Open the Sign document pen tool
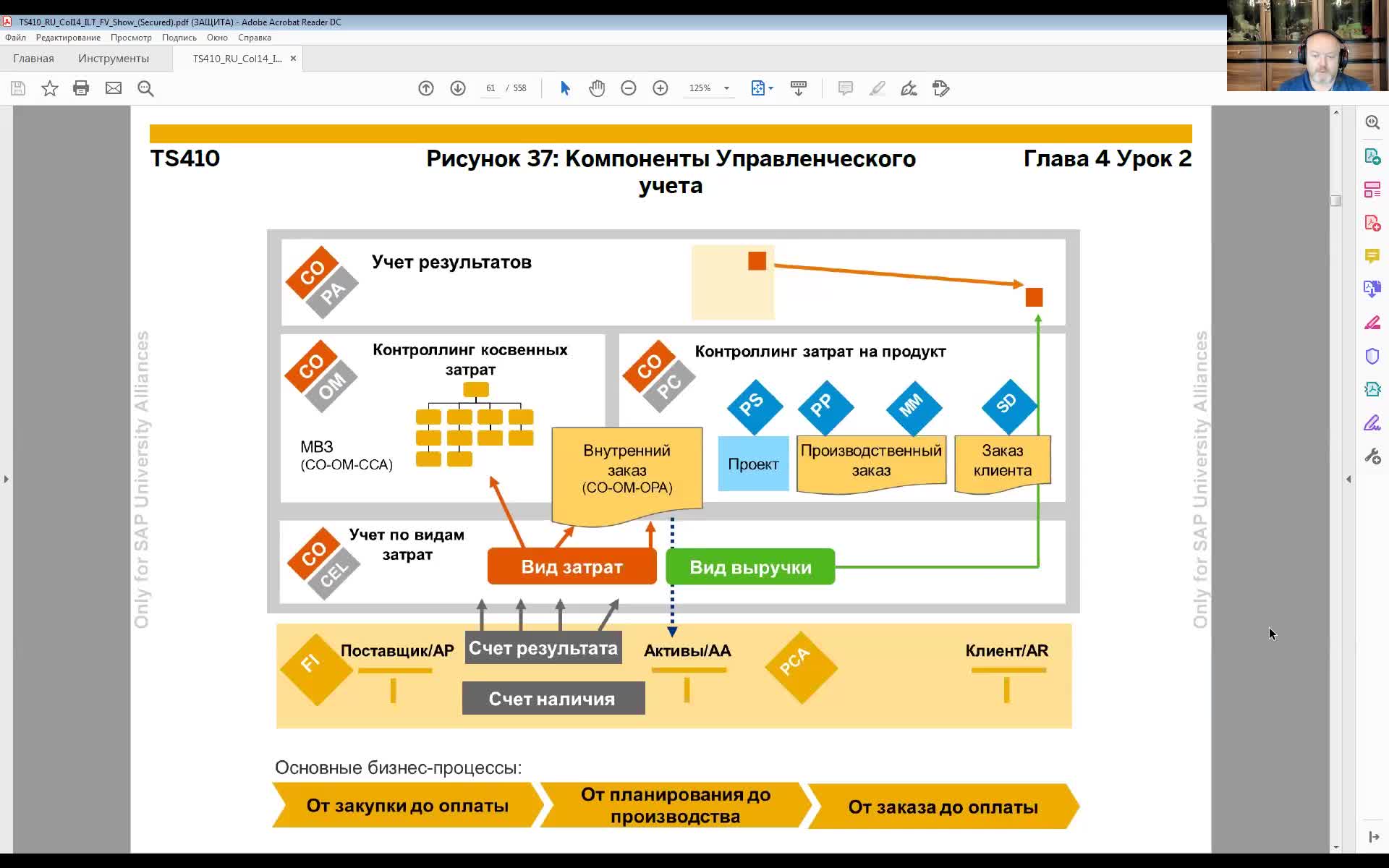The width and height of the screenshot is (1389, 868). [x=909, y=88]
